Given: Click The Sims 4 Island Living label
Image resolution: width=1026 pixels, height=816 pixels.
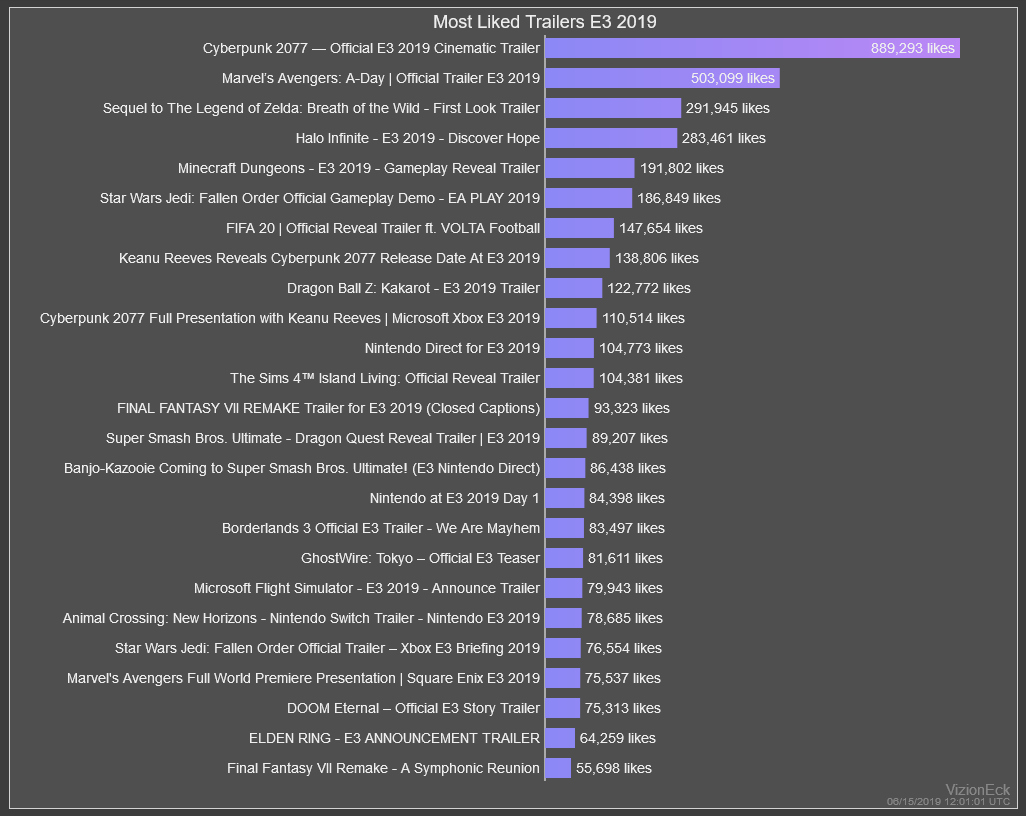Looking at the screenshot, I should pos(385,378).
